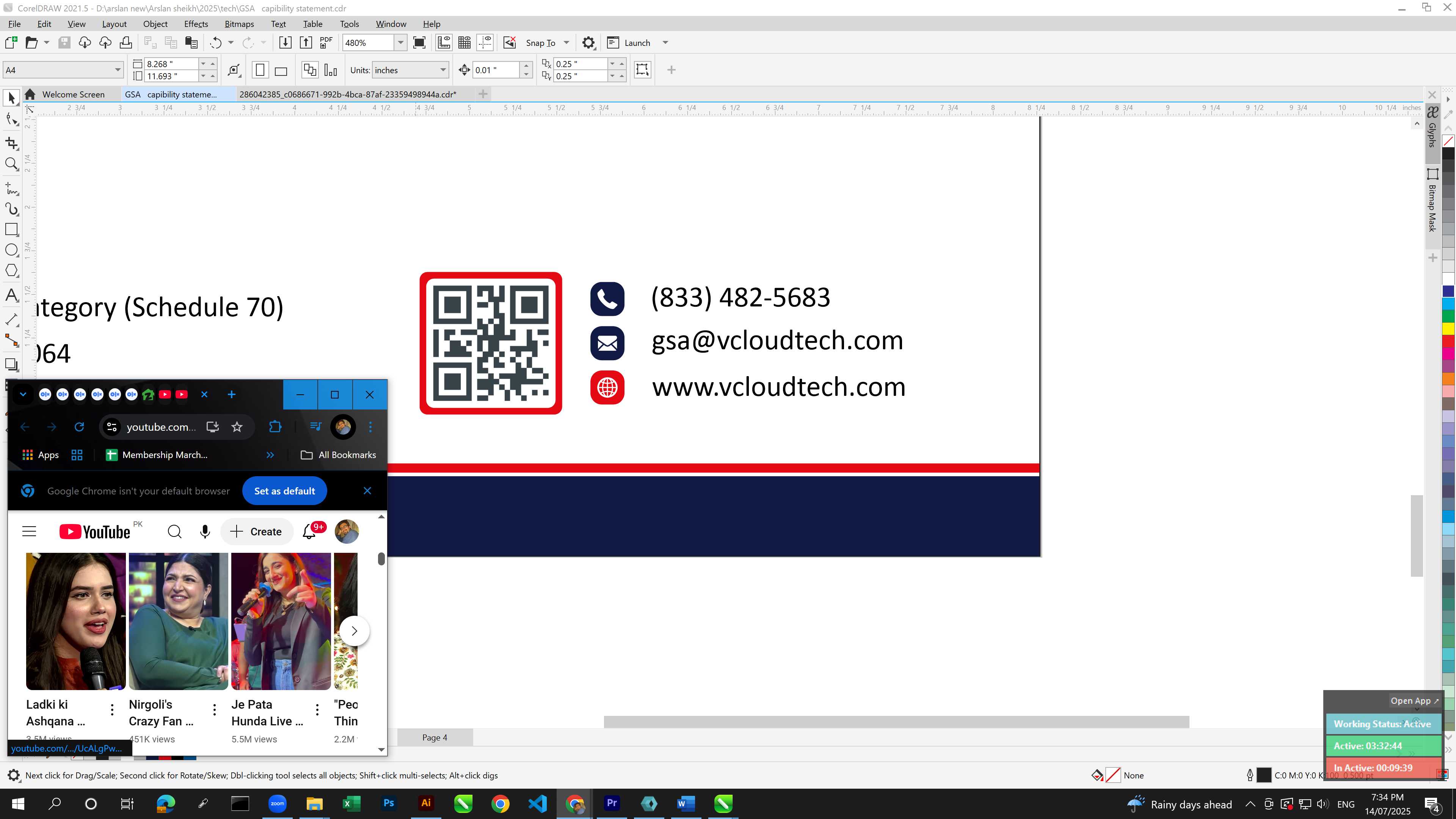1456x819 pixels.
Task: Click the yellow color swatch in palette
Action: (x=1449, y=328)
